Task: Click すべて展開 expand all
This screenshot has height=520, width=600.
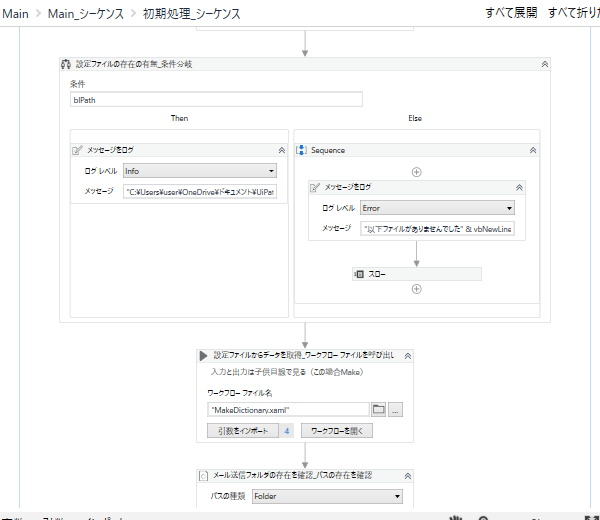Action: [x=511, y=13]
